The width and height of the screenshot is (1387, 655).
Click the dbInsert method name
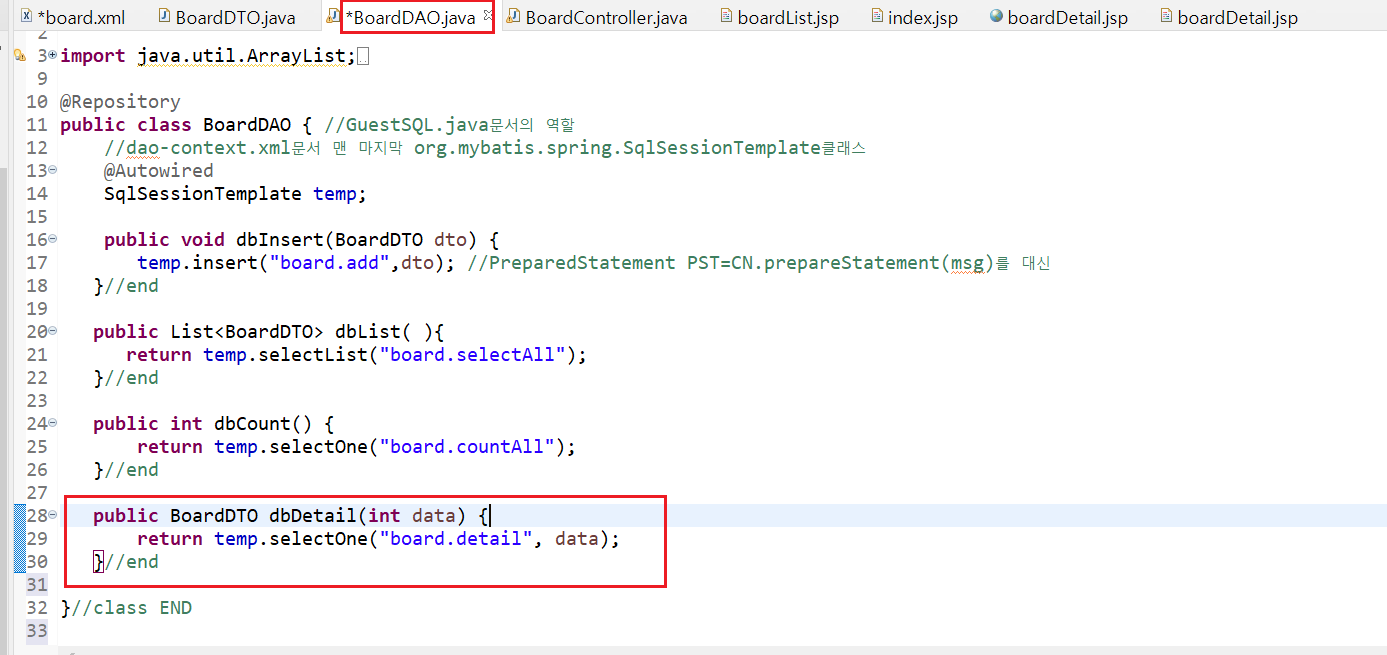point(279,240)
